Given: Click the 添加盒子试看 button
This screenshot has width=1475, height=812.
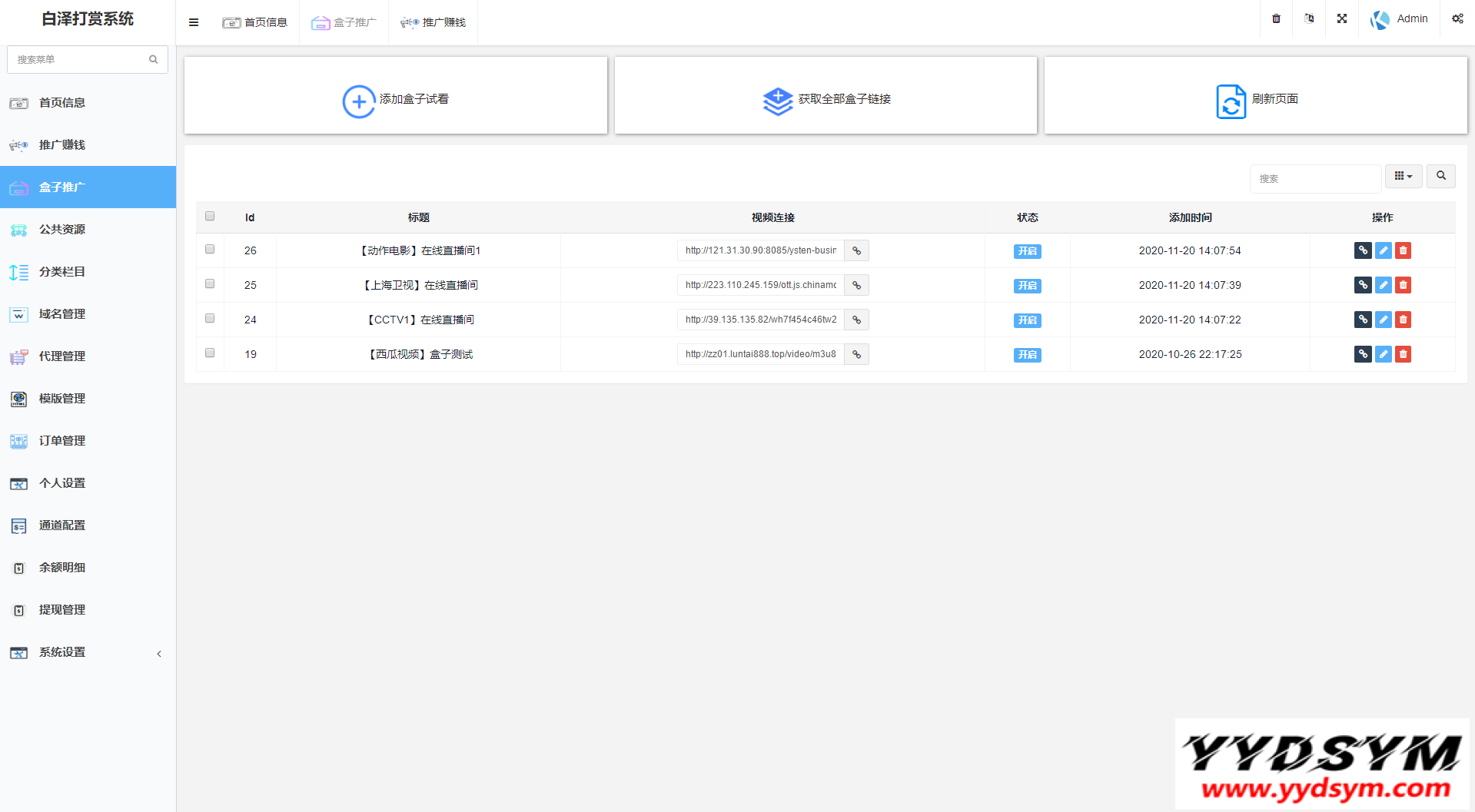Looking at the screenshot, I should point(396,99).
